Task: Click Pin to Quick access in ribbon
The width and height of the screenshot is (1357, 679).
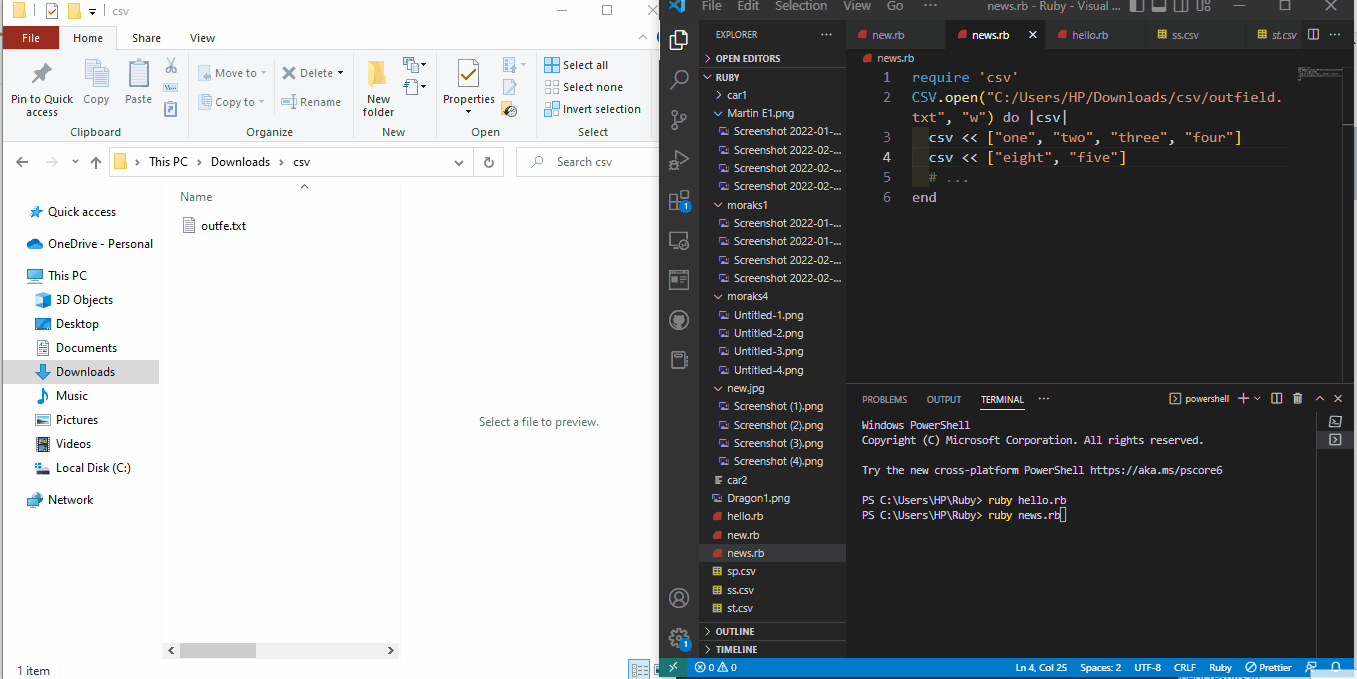Action: [42, 90]
